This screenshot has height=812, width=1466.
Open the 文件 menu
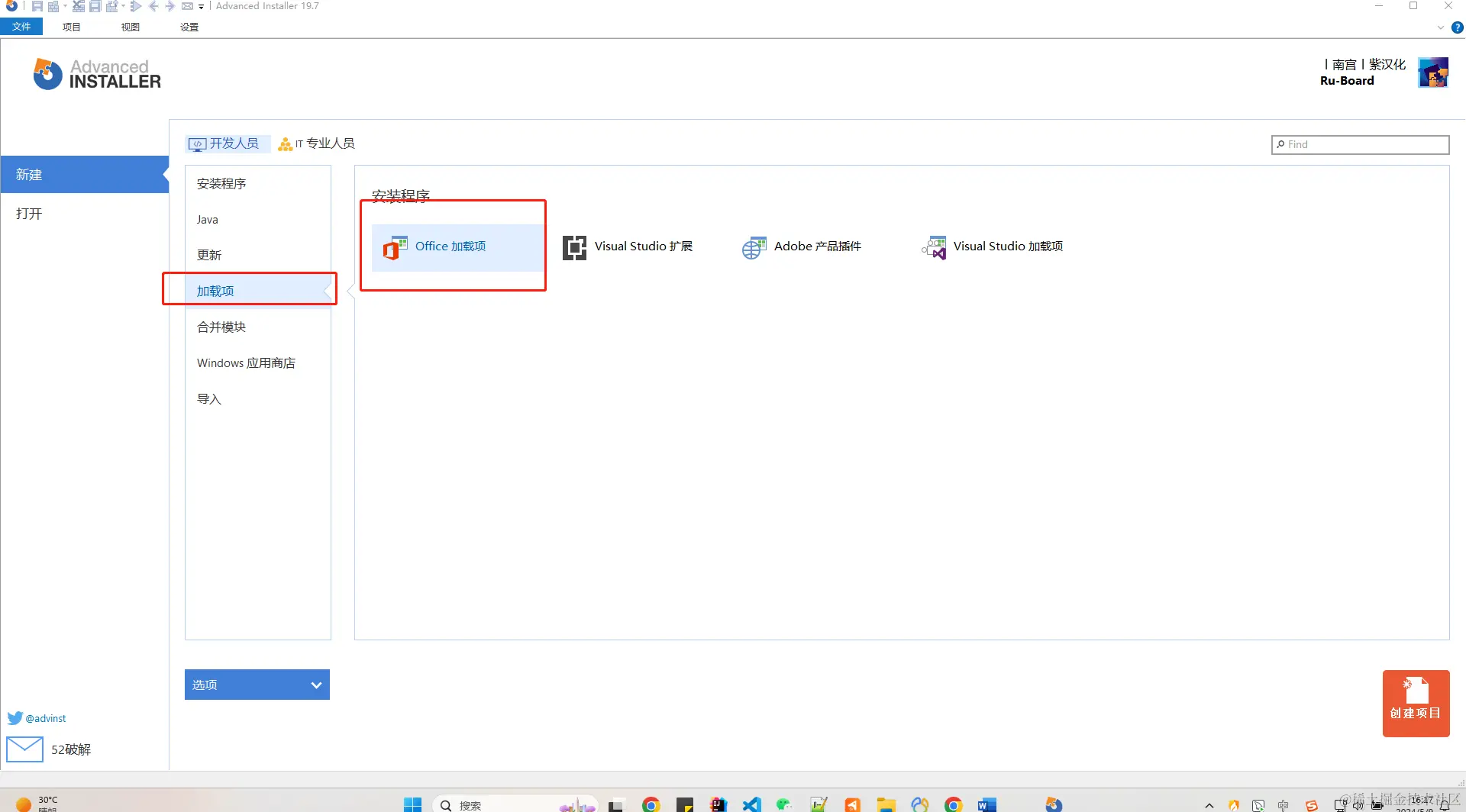21,27
